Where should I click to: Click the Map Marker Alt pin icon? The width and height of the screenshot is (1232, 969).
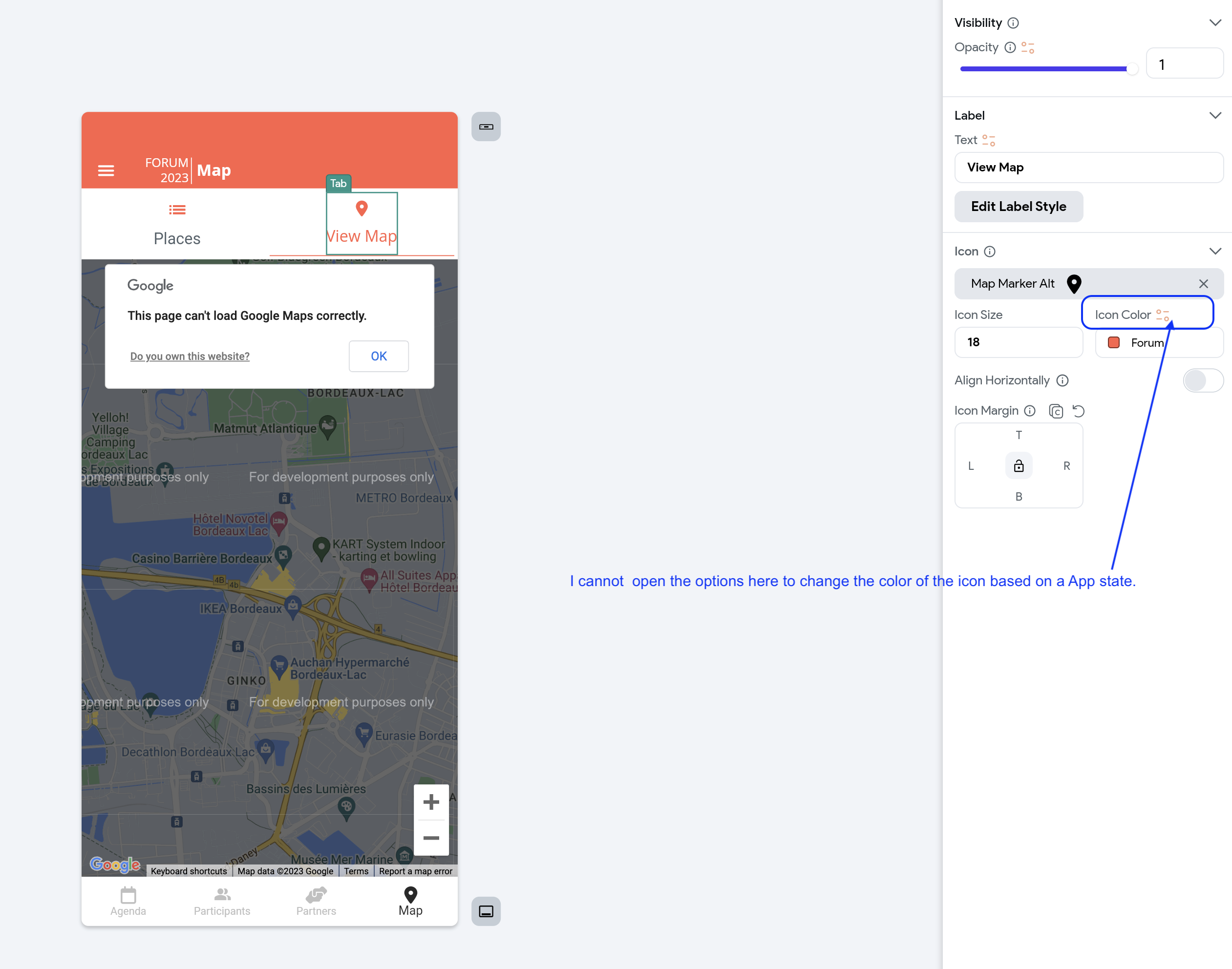(x=1074, y=284)
